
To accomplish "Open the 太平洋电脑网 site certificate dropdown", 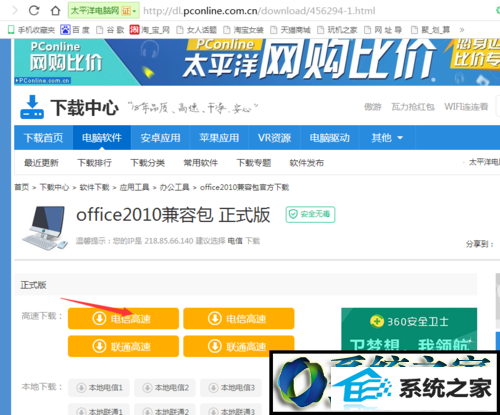I will tap(104, 11).
